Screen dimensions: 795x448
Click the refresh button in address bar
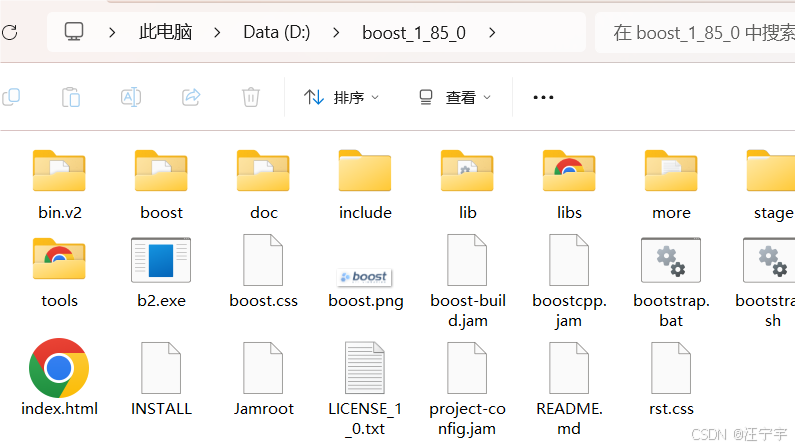(10, 32)
